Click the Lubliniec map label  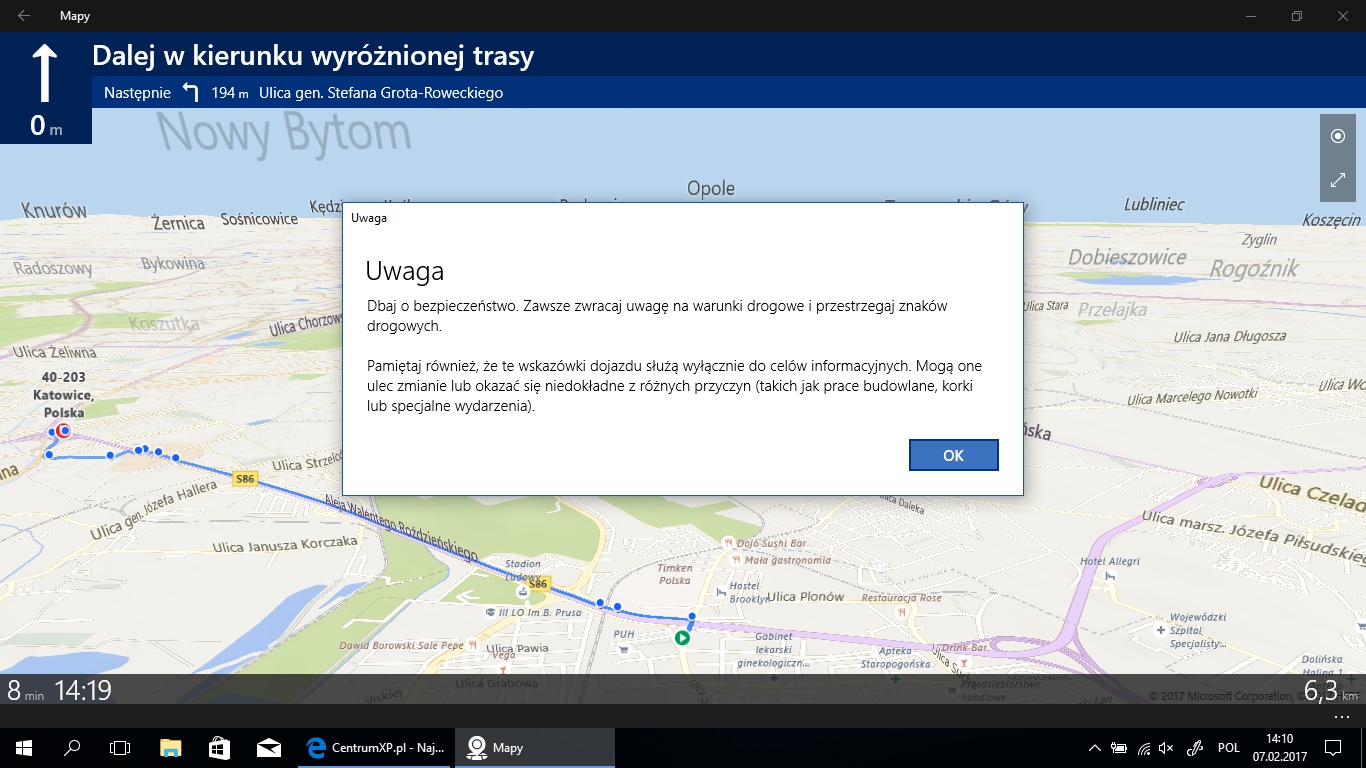pyautogui.click(x=1154, y=204)
